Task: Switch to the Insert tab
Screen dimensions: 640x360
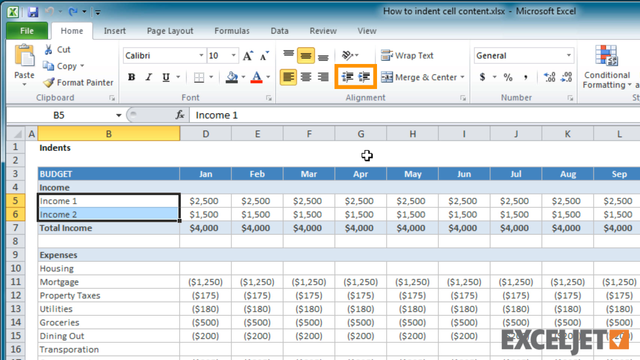Action: [x=115, y=31]
